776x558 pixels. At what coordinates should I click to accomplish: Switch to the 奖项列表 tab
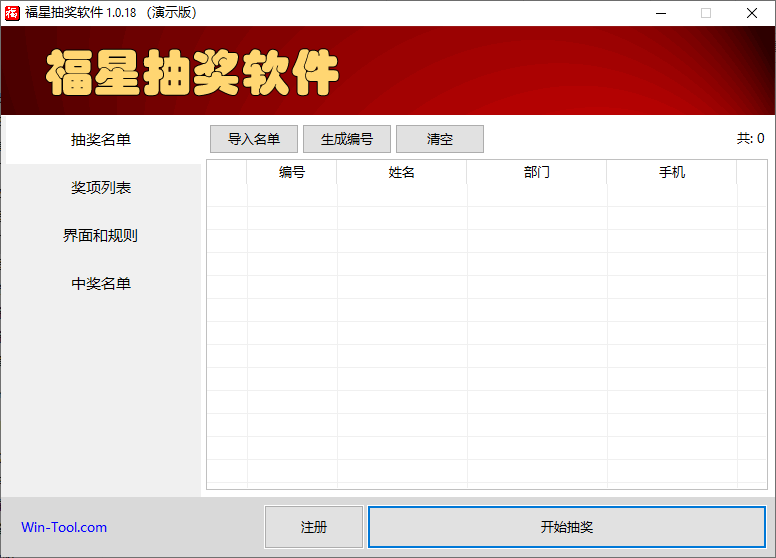101,187
